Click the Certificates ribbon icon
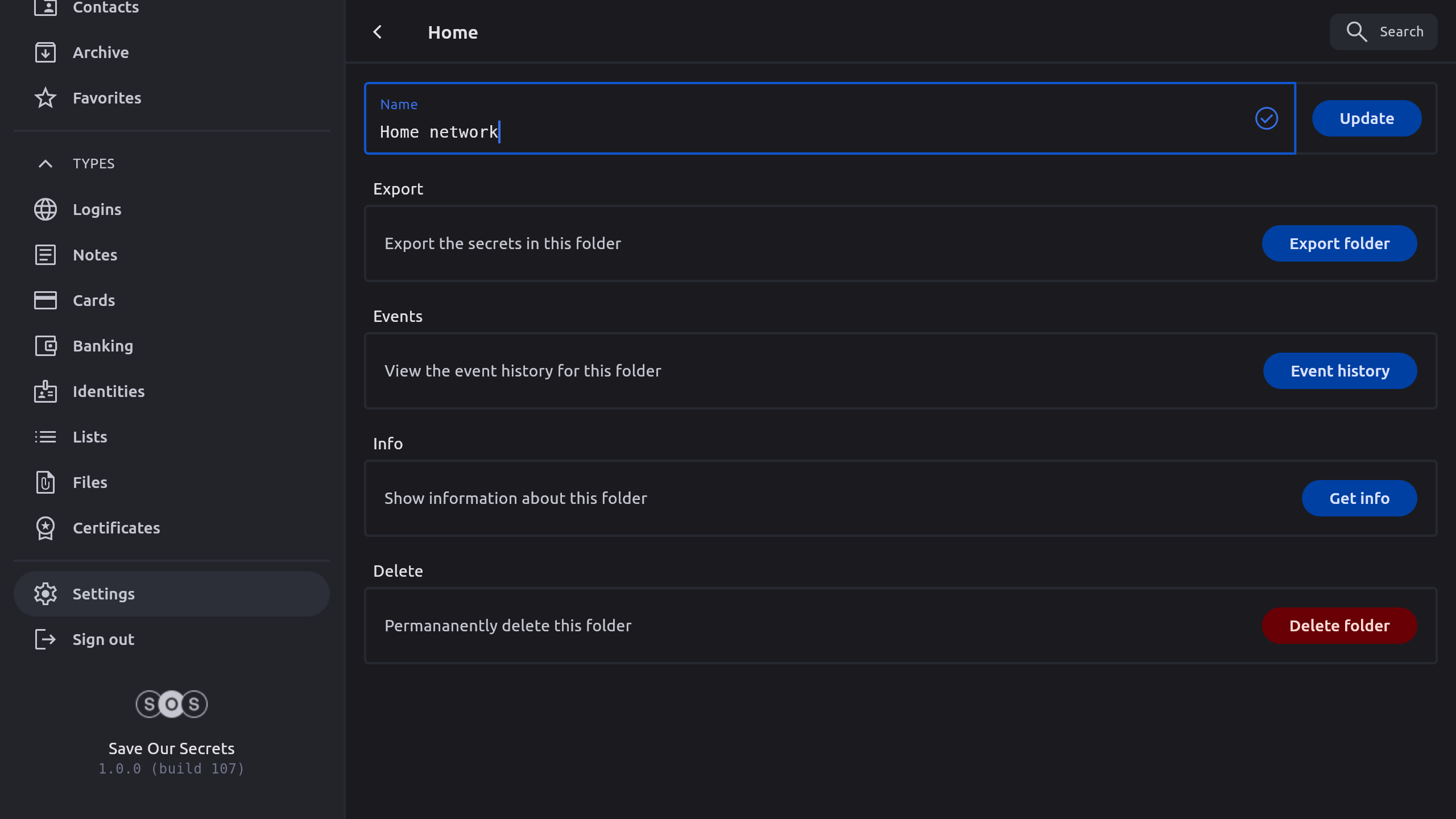Viewport: 1456px width, 819px height. 45,528
